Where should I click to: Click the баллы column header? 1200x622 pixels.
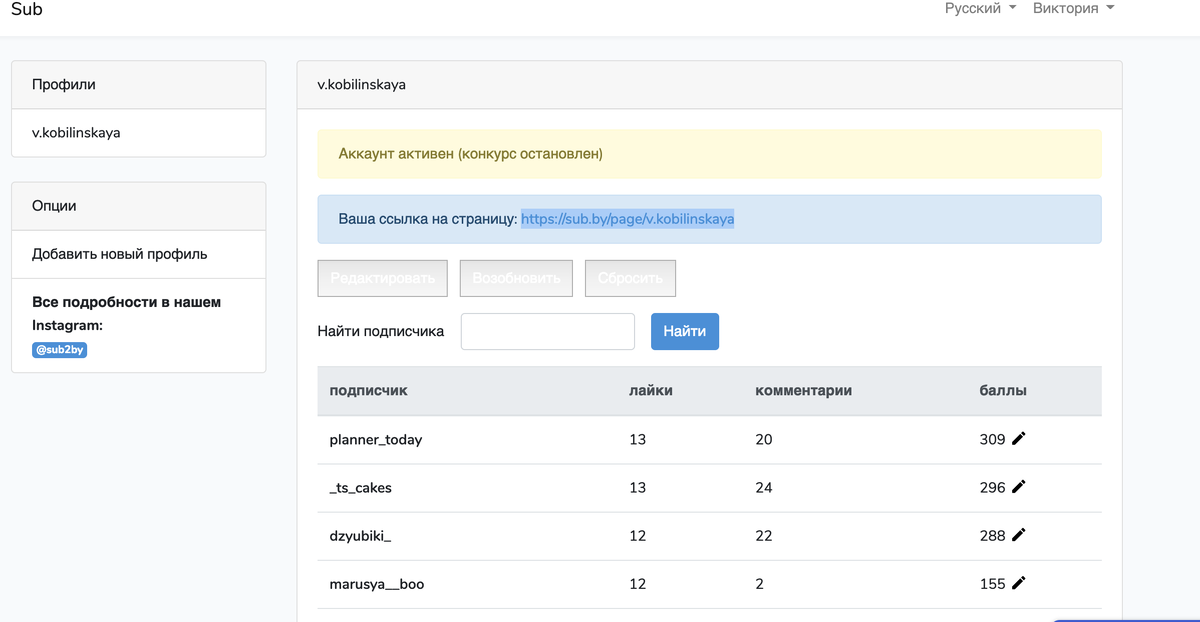tap(1002, 391)
